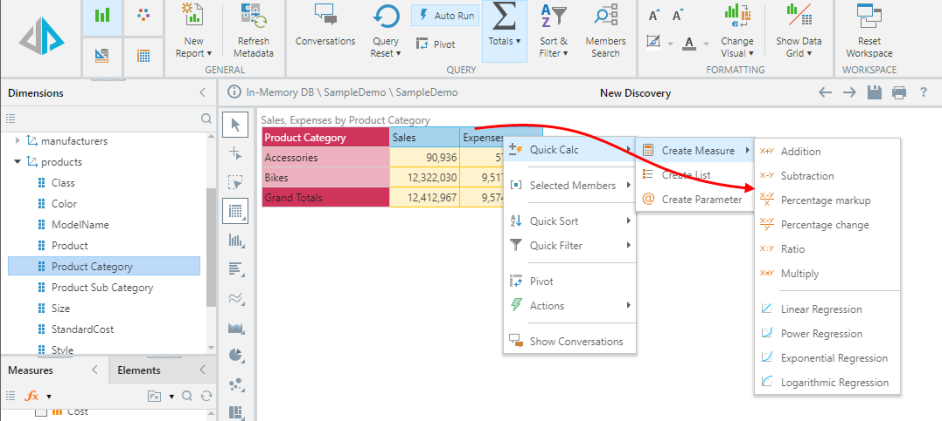Choose the Percentage markup calc

click(x=827, y=200)
